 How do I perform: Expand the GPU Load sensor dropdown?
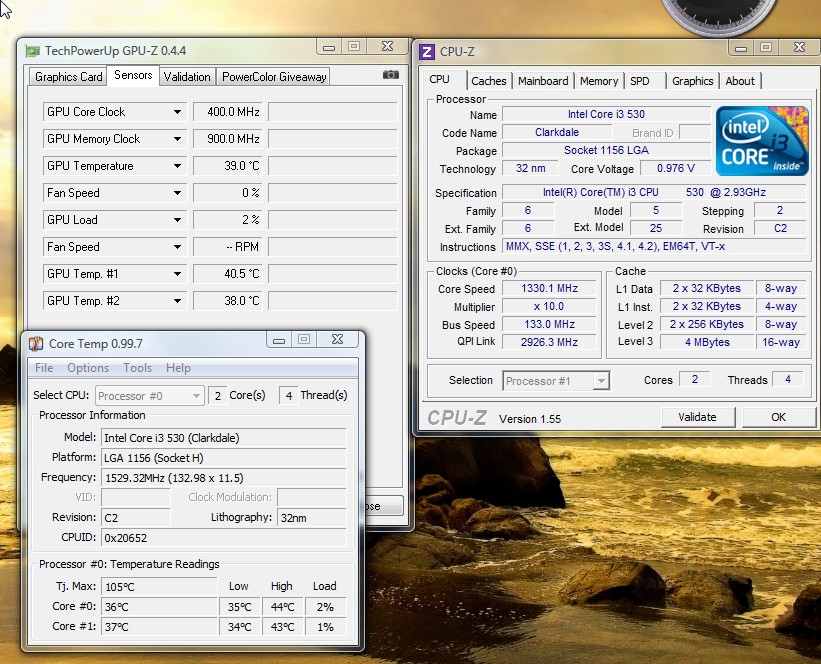click(177, 220)
